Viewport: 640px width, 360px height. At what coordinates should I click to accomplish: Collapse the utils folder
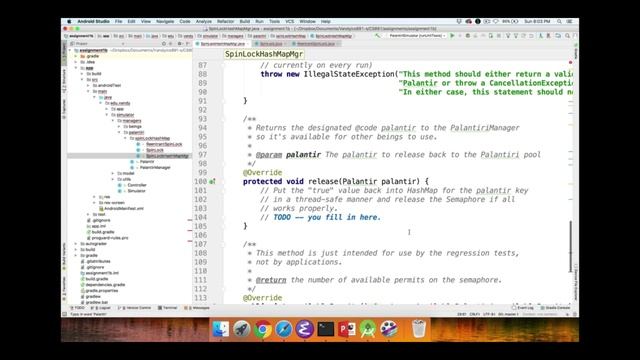tap(113, 179)
